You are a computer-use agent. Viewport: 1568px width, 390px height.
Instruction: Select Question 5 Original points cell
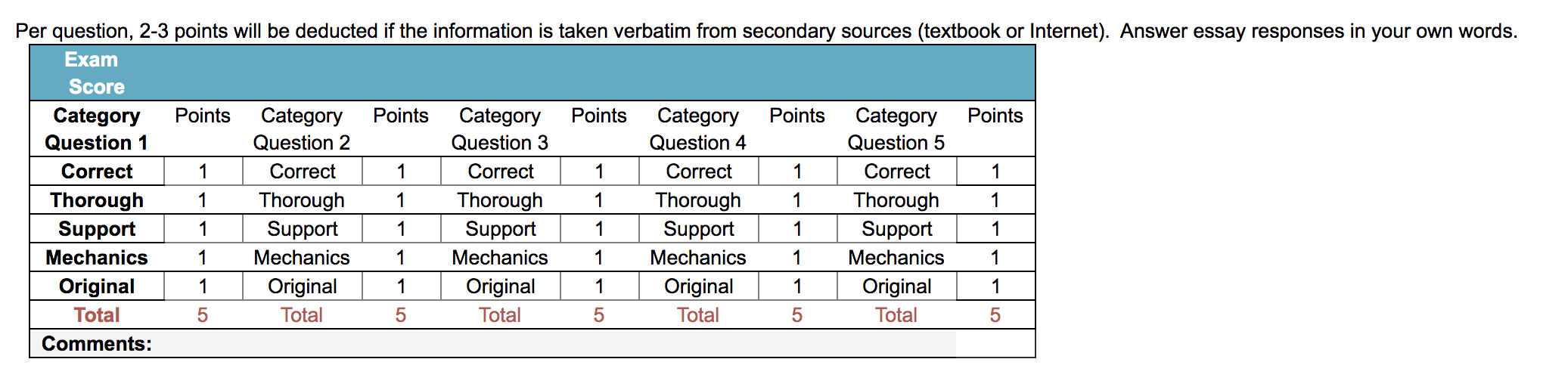[x=995, y=286]
